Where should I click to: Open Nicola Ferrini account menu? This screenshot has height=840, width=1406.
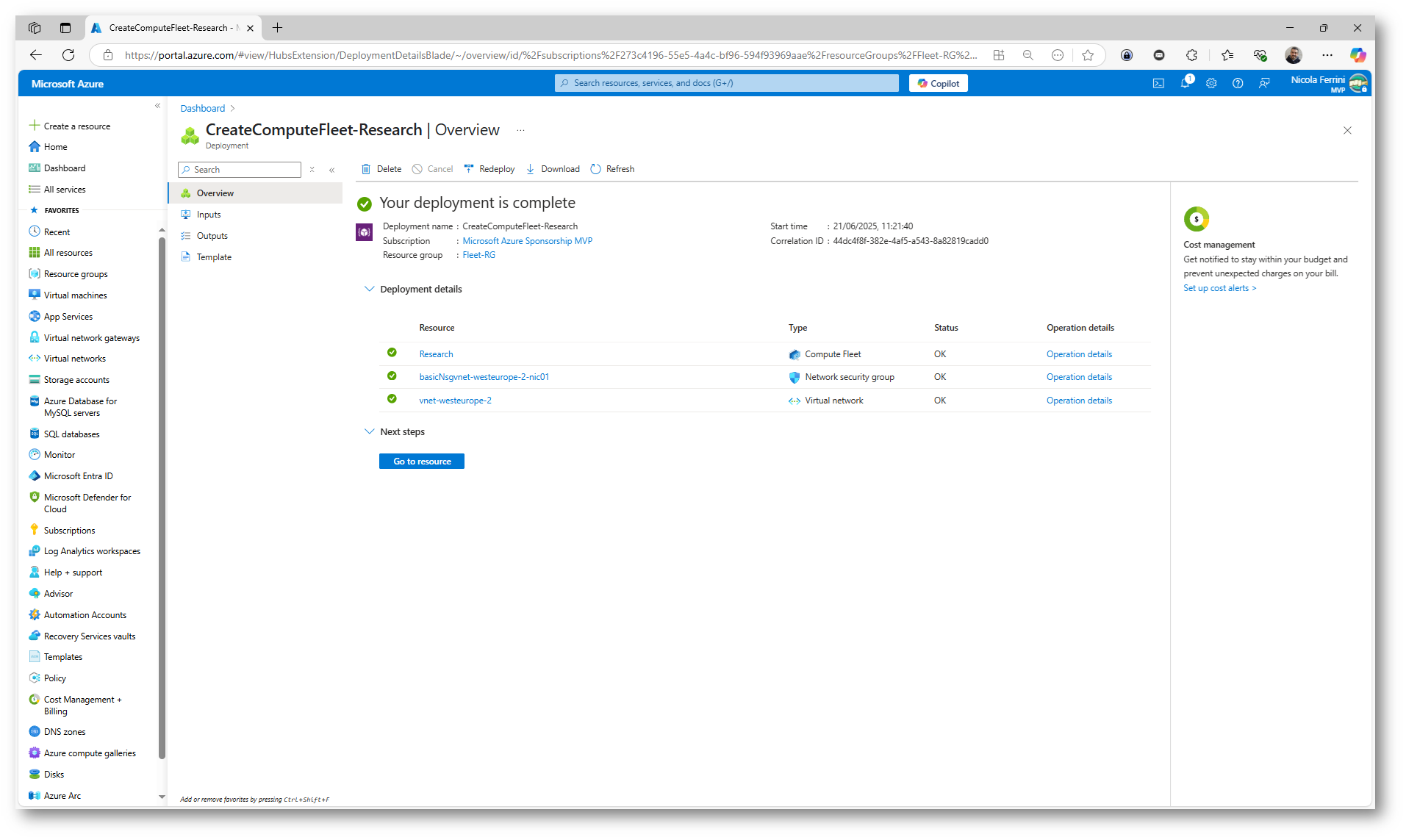pyautogui.click(x=1328, y=83)
